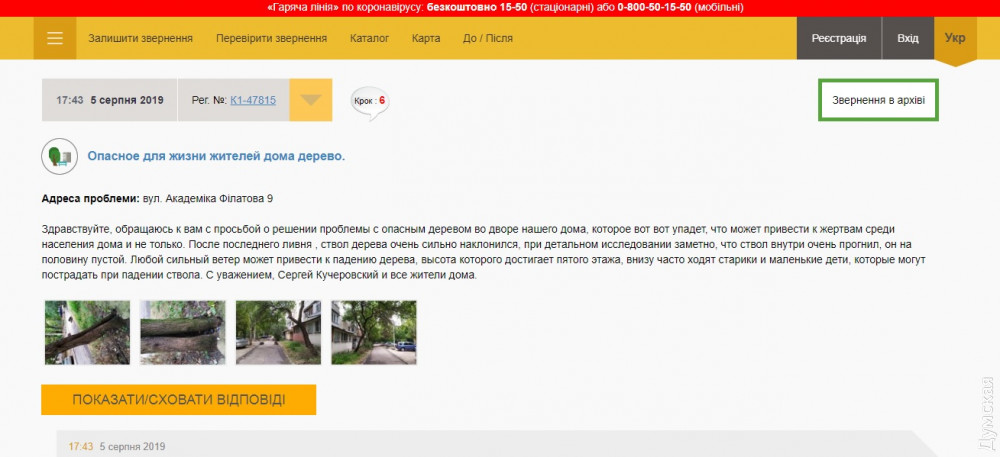Toggle ПОКАЗАТИ/СХОВАТИ ВІДПОВІДІ button

(178, 399)
